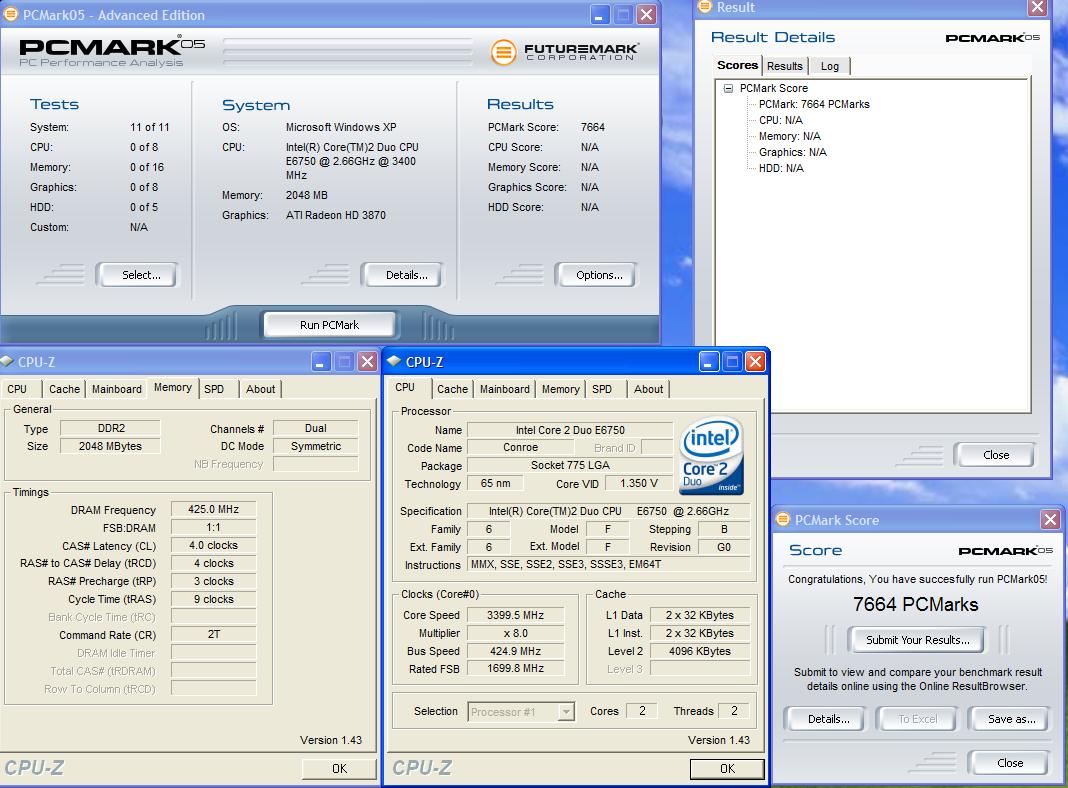
Task: Select the HDD: N/A tree entry
Action: [x=781, y=168]
